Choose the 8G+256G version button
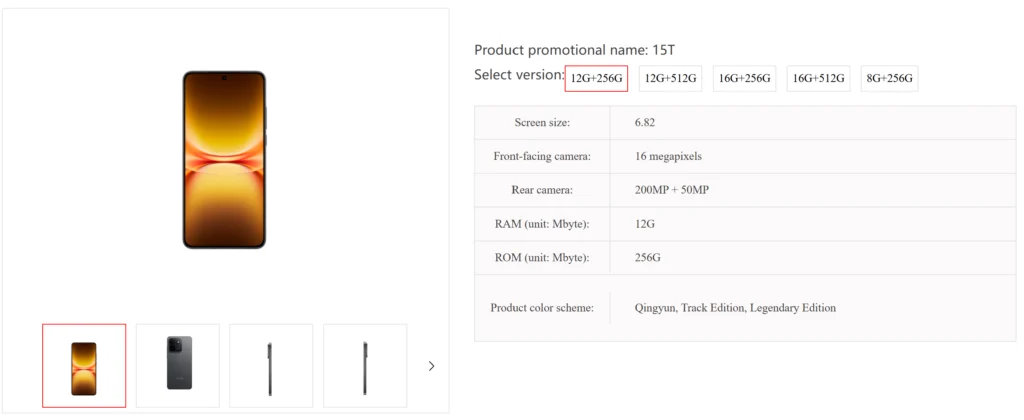 [889, 78]
